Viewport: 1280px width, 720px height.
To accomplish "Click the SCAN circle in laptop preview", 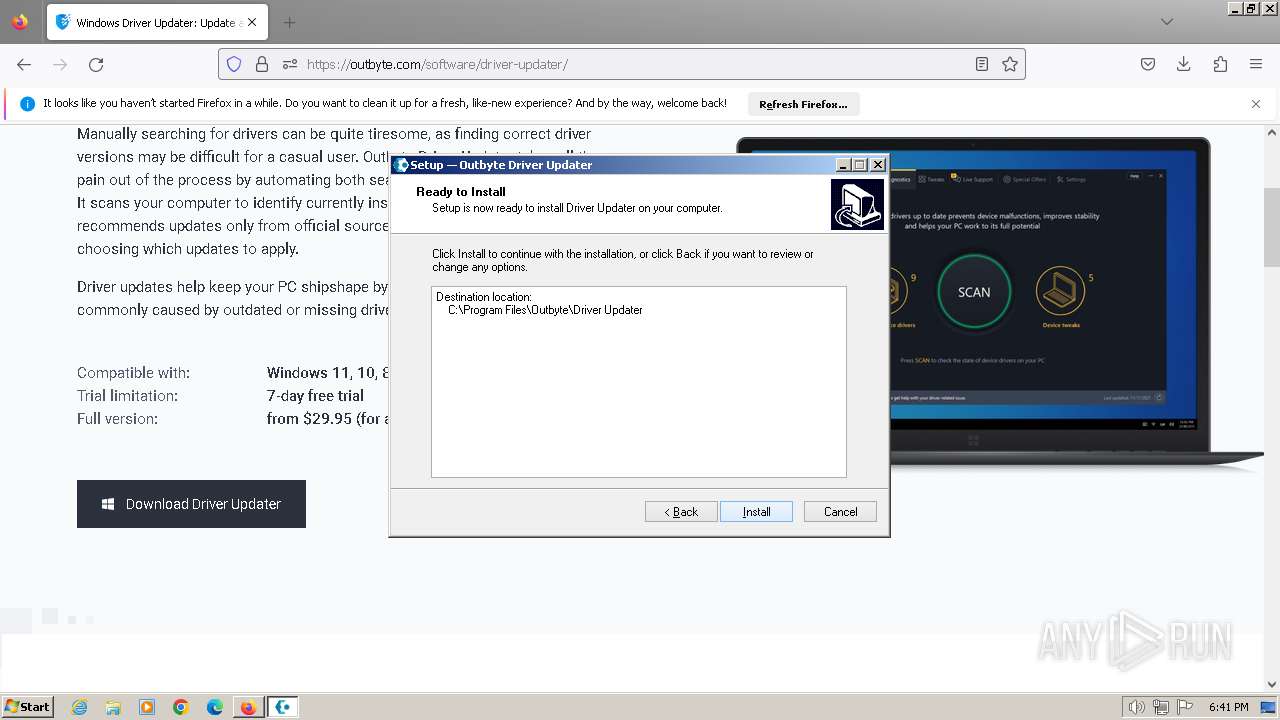I will 973,292.
